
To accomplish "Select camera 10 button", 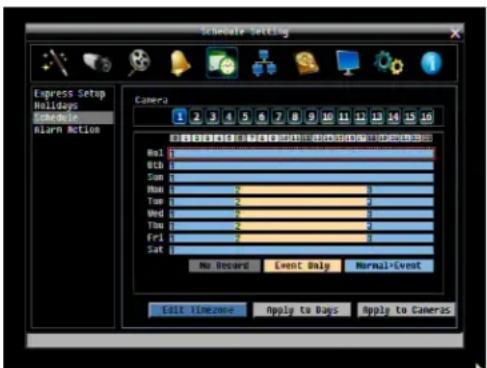I will [328, 117].
